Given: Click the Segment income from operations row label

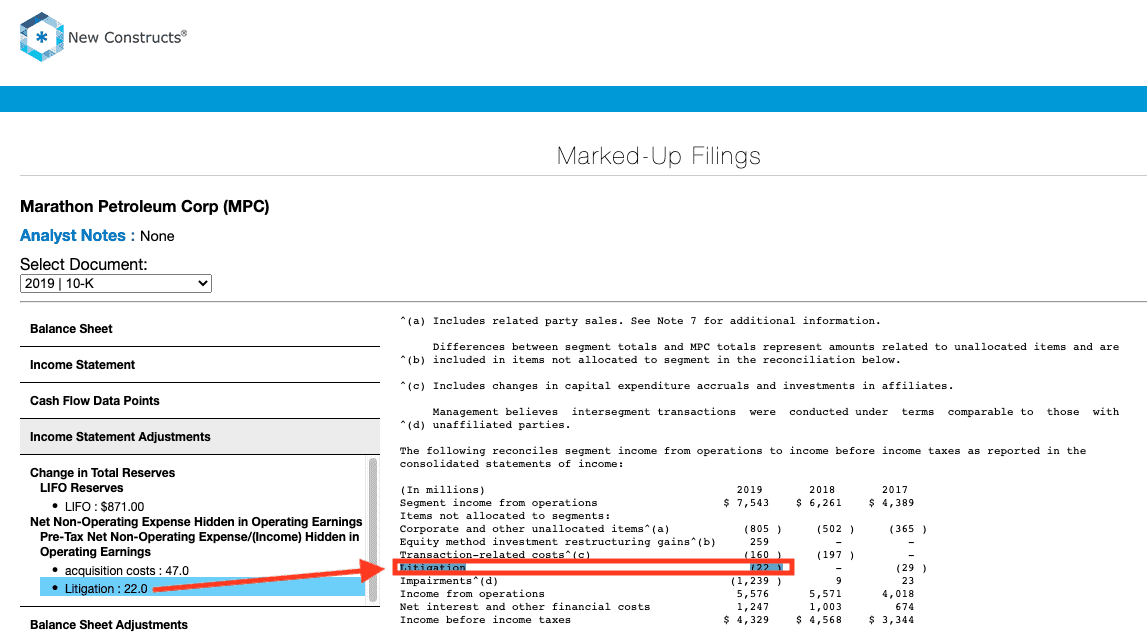Looking at the screenshot, I should 498,503.
